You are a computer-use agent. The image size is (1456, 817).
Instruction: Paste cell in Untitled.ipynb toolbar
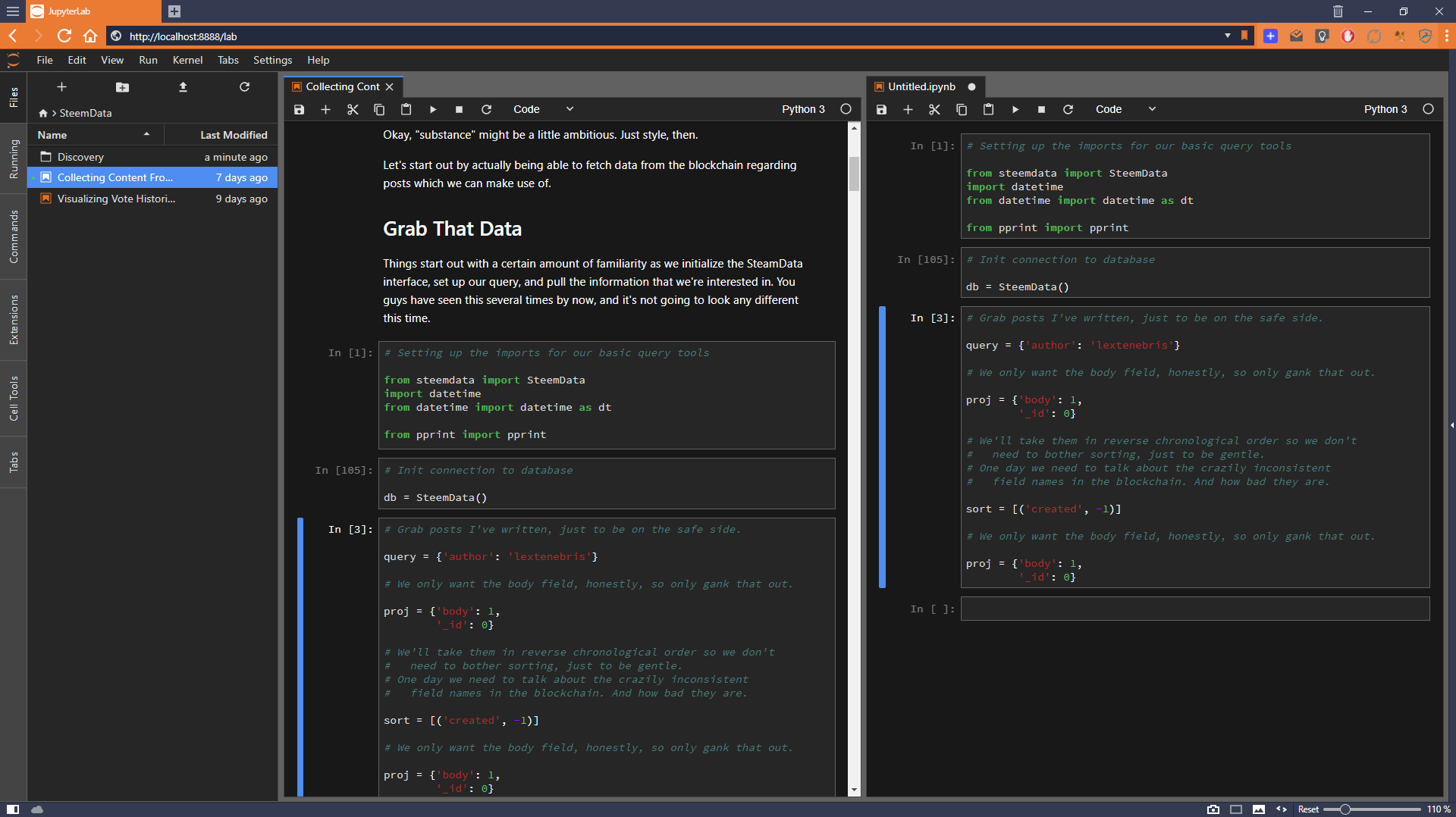[x=988, y=109]
